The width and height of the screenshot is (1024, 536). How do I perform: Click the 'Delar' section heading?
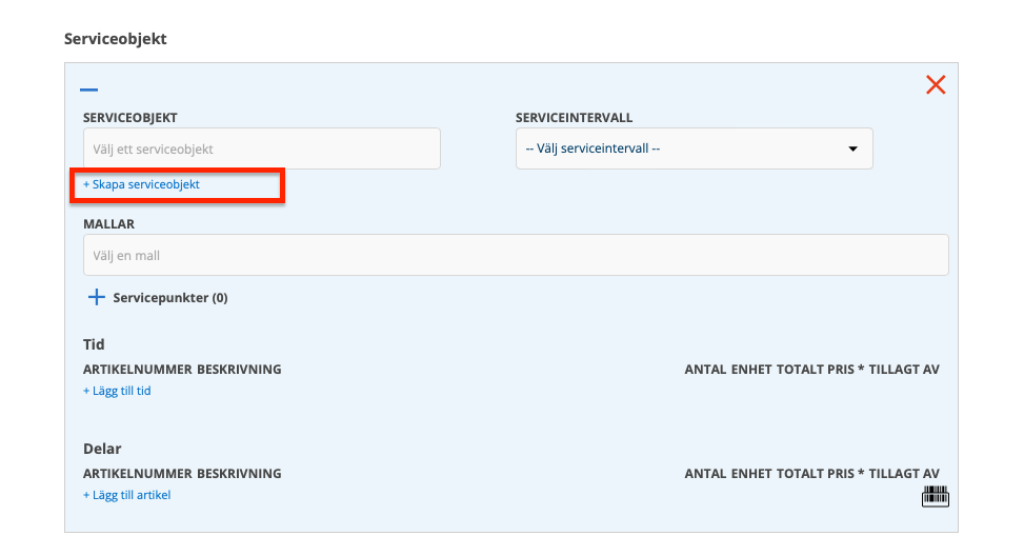coord(102,449)
